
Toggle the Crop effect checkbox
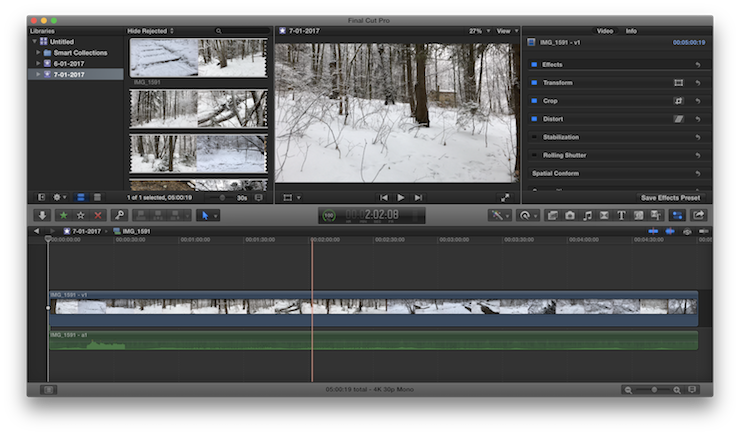534,101
